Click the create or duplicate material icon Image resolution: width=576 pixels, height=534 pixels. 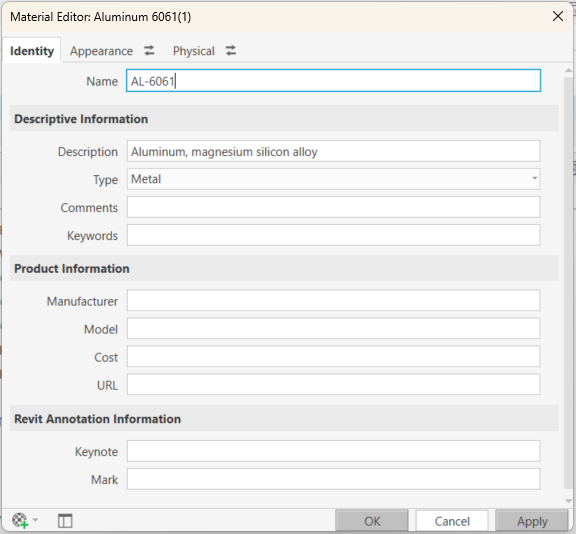coord(20,521)
